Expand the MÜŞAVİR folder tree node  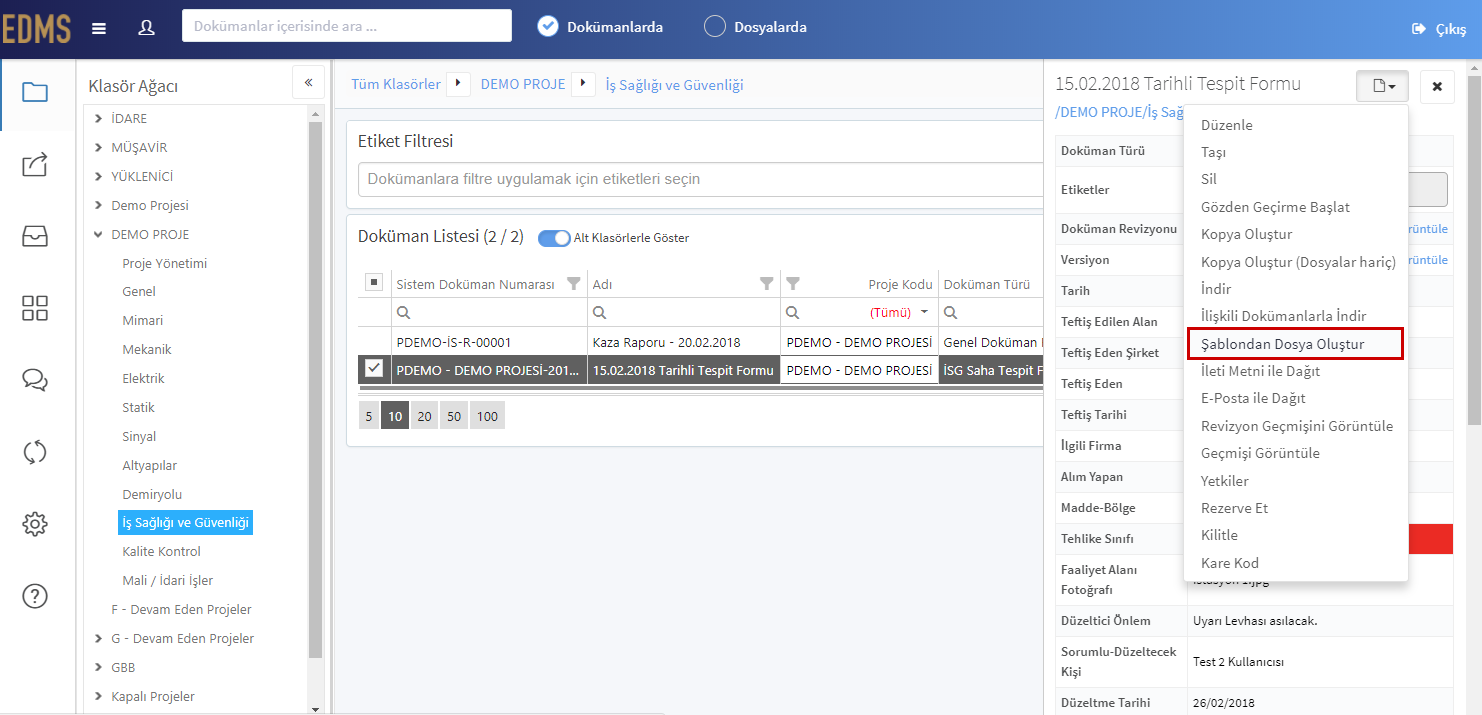(x=98, y=147)
